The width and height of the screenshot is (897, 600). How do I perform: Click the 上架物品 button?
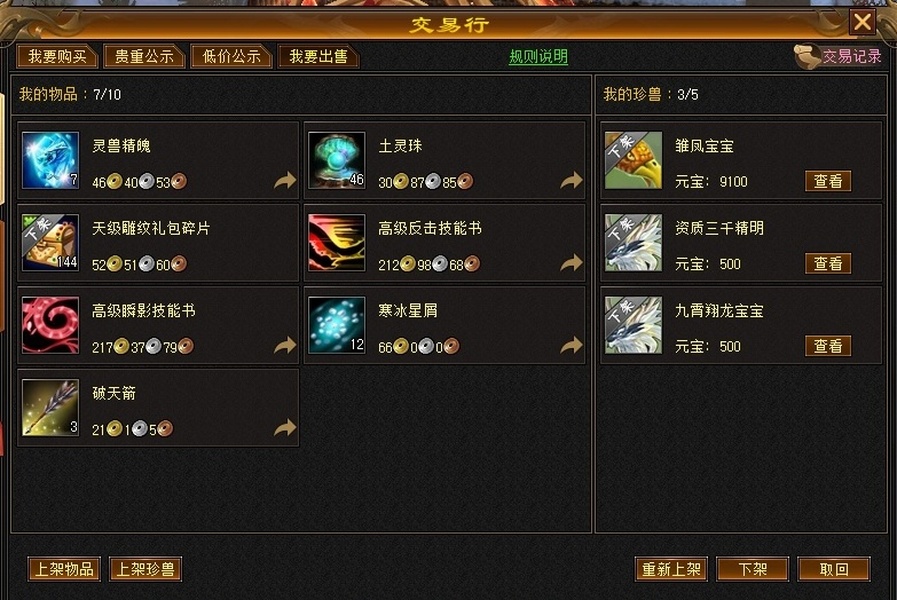click(64, 569)
